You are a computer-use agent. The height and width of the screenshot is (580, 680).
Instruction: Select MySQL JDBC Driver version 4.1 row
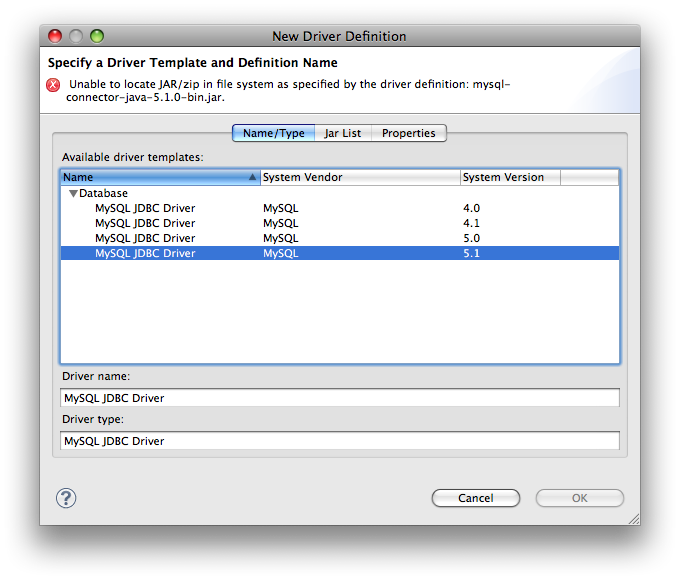point(340,223)
